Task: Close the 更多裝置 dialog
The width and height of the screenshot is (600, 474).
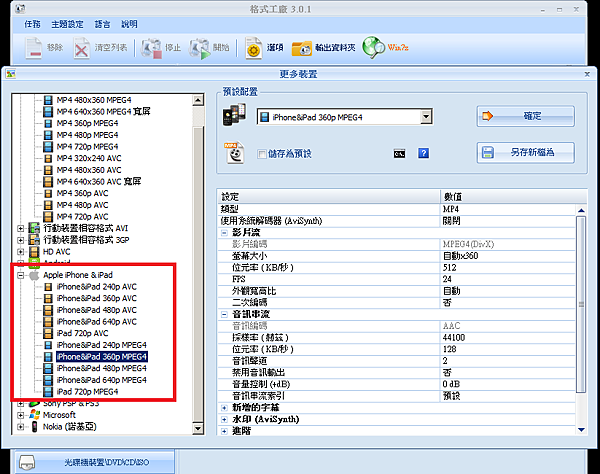Action: pos(587,74)
